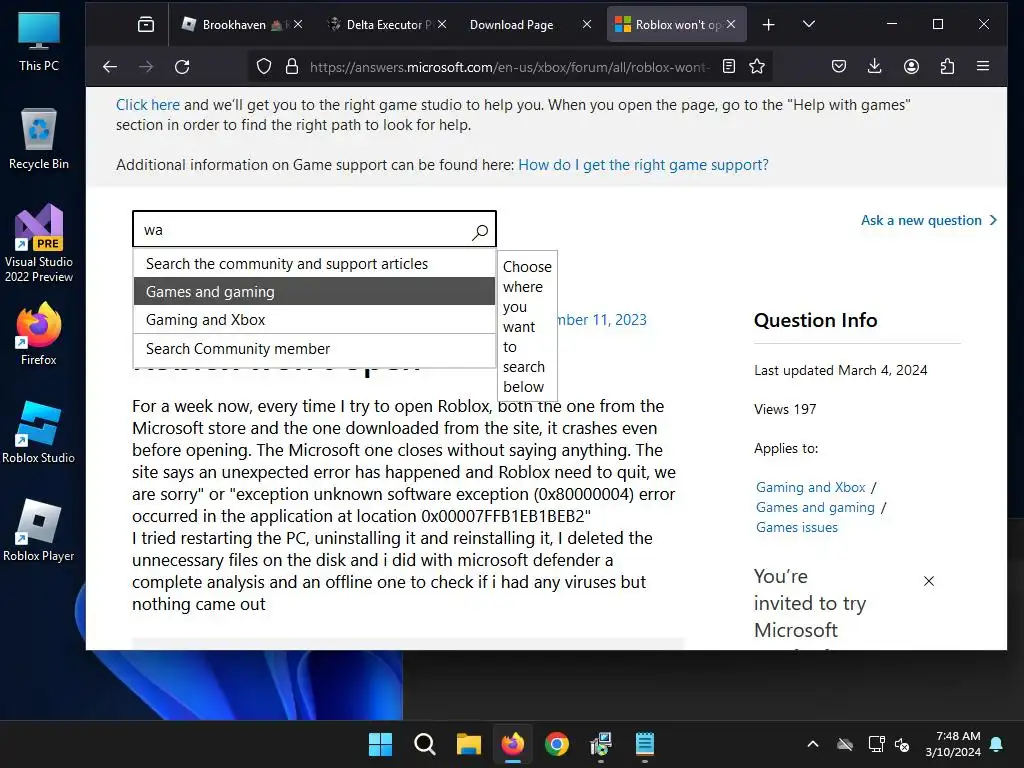Click the search magnifier icon in the search box
Viewport: 1024px width, 768px height.
point(480,232)
